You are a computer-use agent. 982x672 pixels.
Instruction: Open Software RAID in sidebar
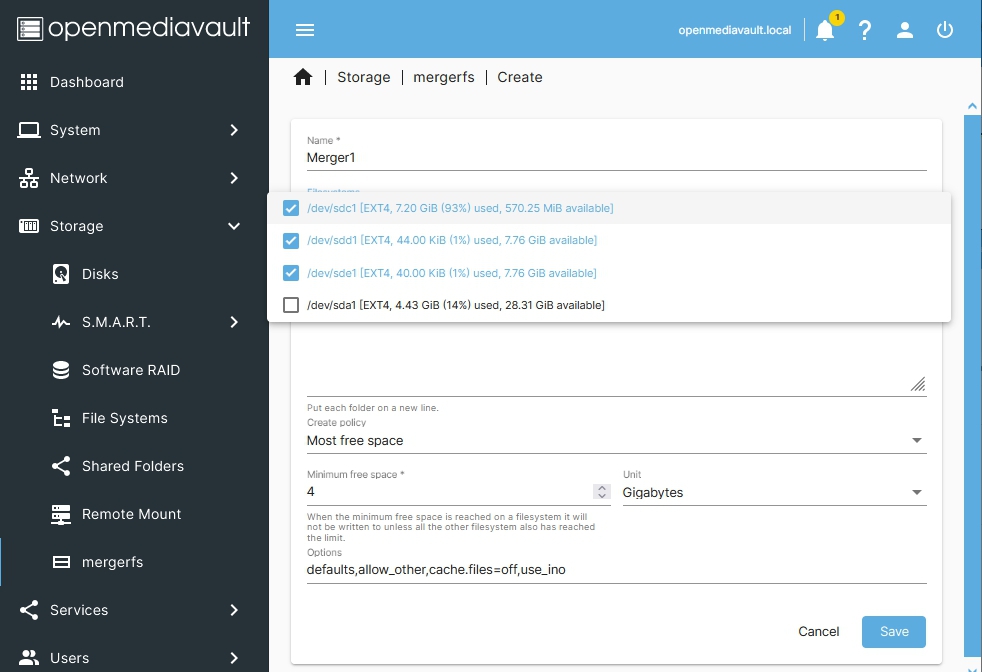point(130,370)
